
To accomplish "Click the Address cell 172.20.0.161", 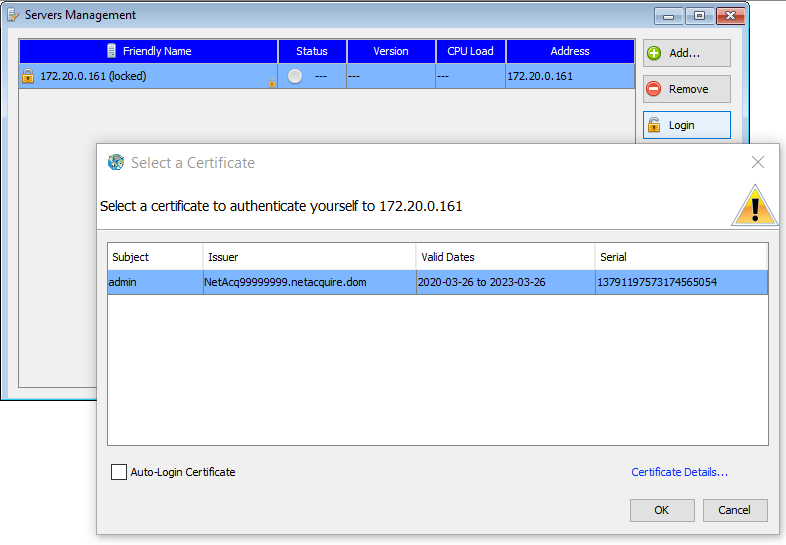I will coord(570,76).
